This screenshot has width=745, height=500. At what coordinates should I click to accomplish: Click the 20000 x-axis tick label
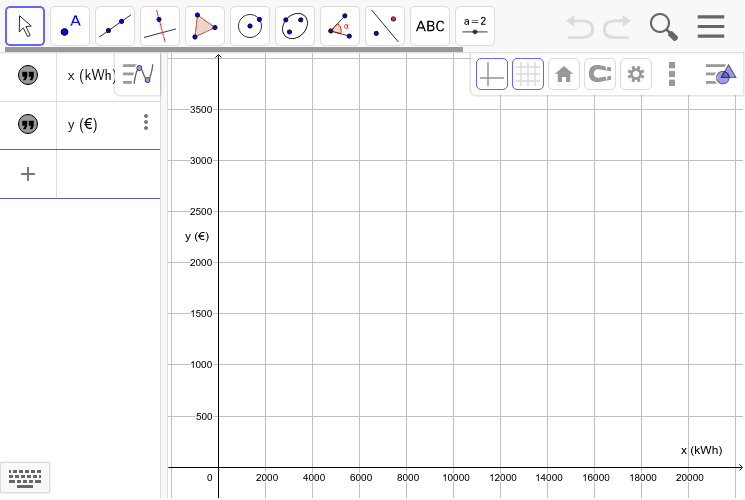(x=690, y=478)
